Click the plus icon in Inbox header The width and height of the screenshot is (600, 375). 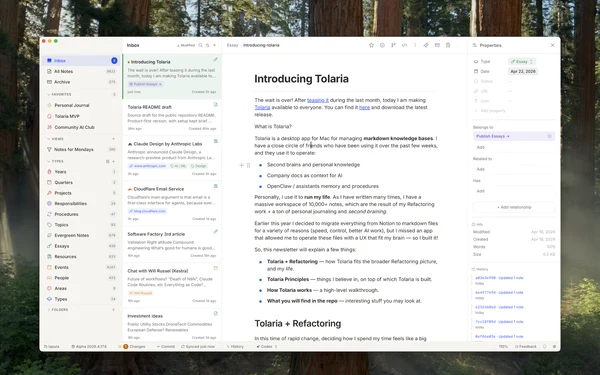[x=214, y=45]
